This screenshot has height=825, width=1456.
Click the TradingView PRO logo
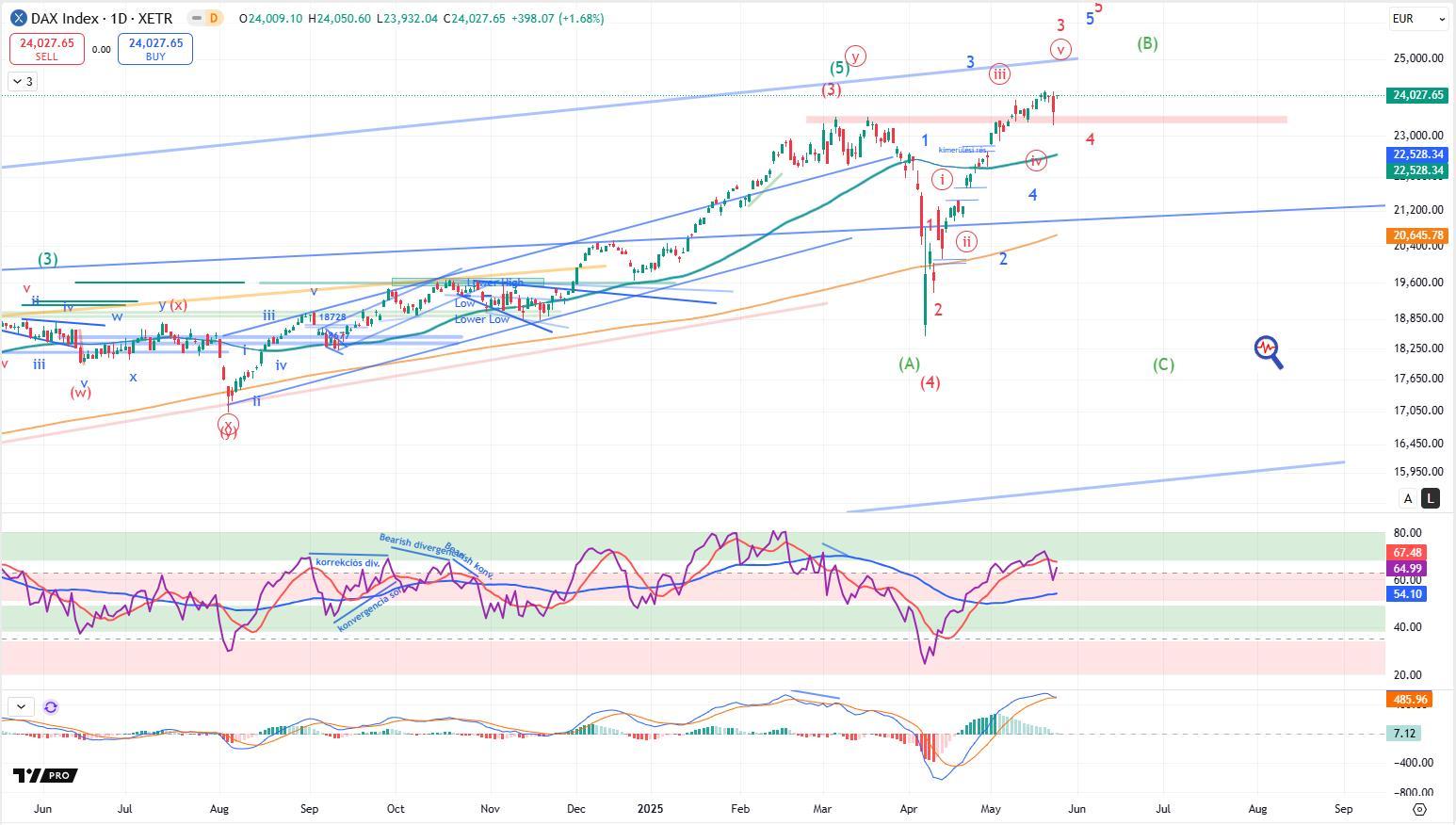coord(45,775)
